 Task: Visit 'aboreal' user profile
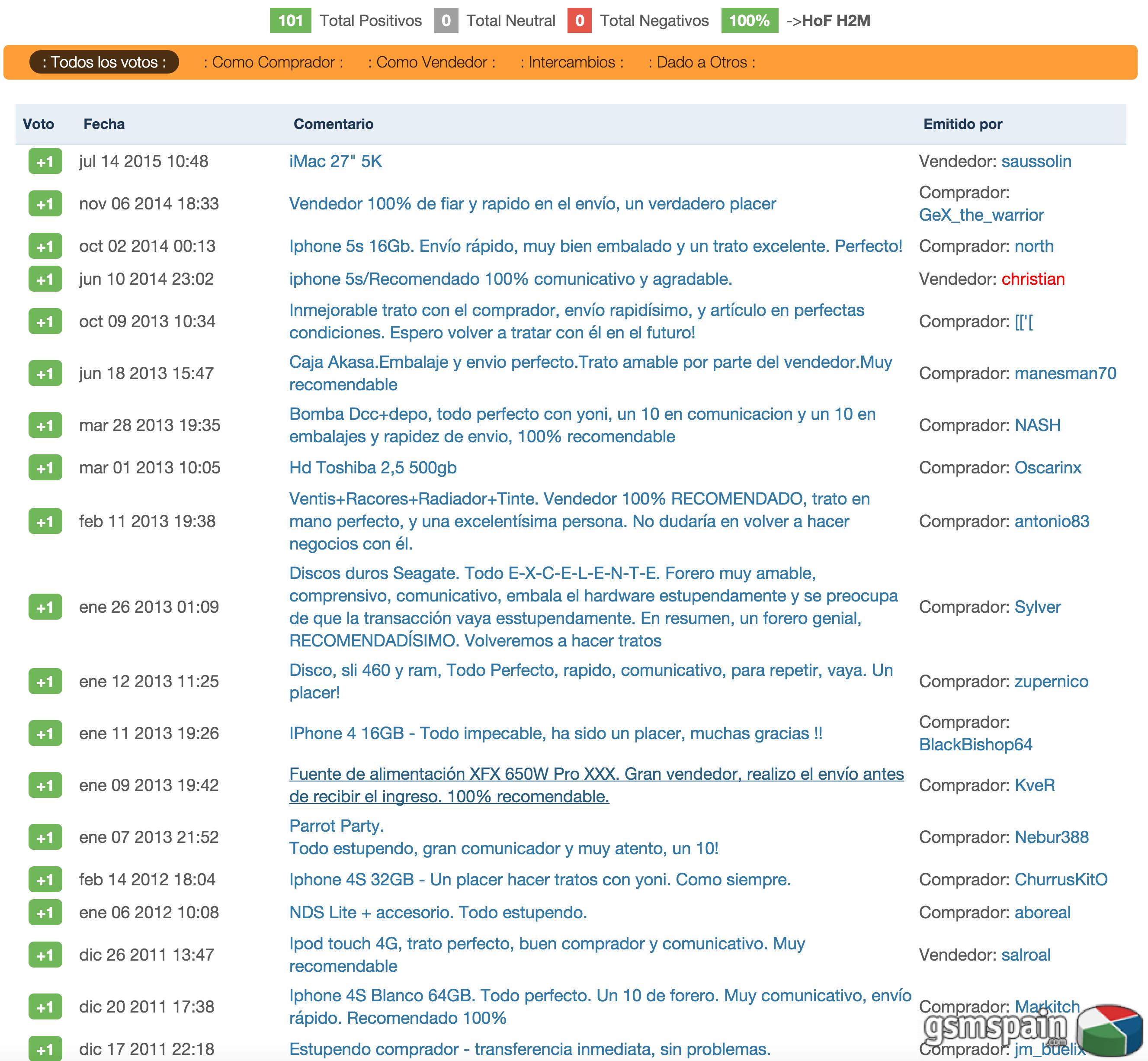click(x=1042, y=912)
